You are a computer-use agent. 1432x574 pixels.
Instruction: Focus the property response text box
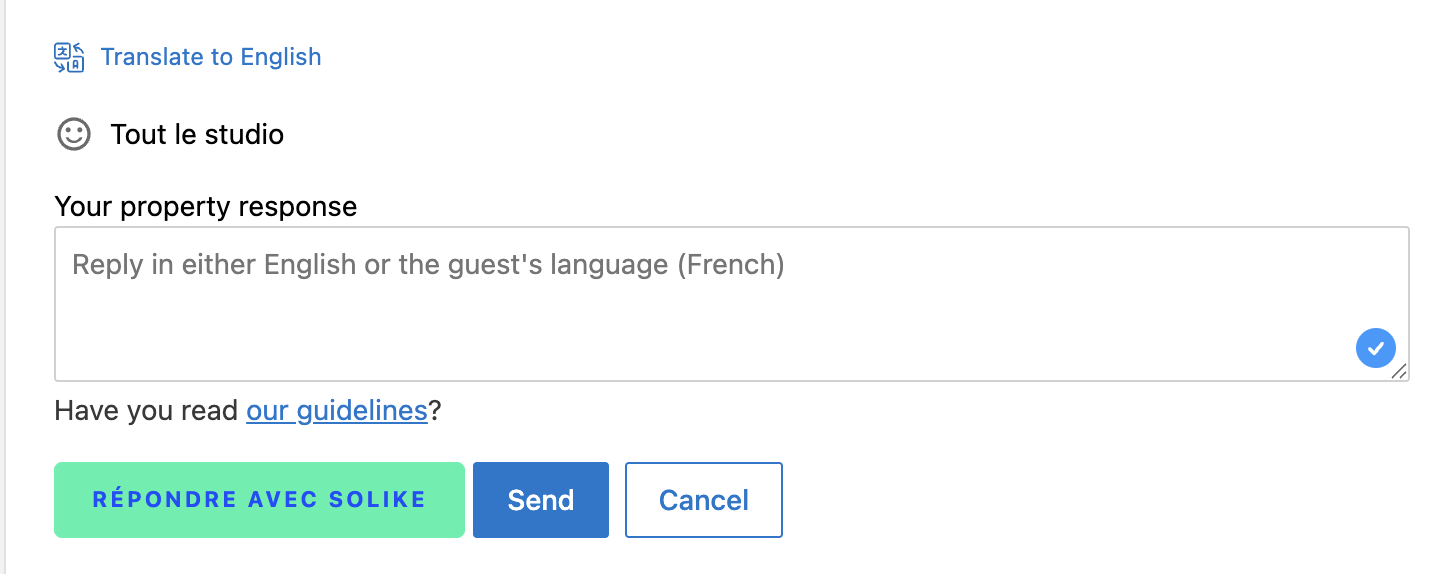click(700, 320)
